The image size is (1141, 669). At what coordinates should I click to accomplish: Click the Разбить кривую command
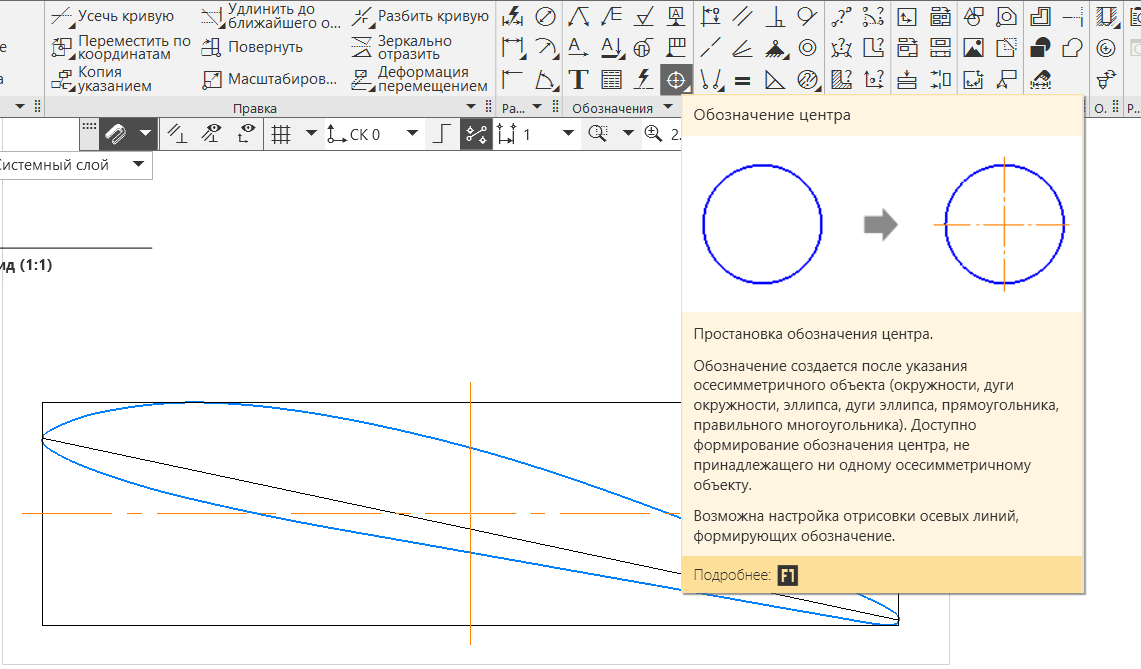click(418, 16)
